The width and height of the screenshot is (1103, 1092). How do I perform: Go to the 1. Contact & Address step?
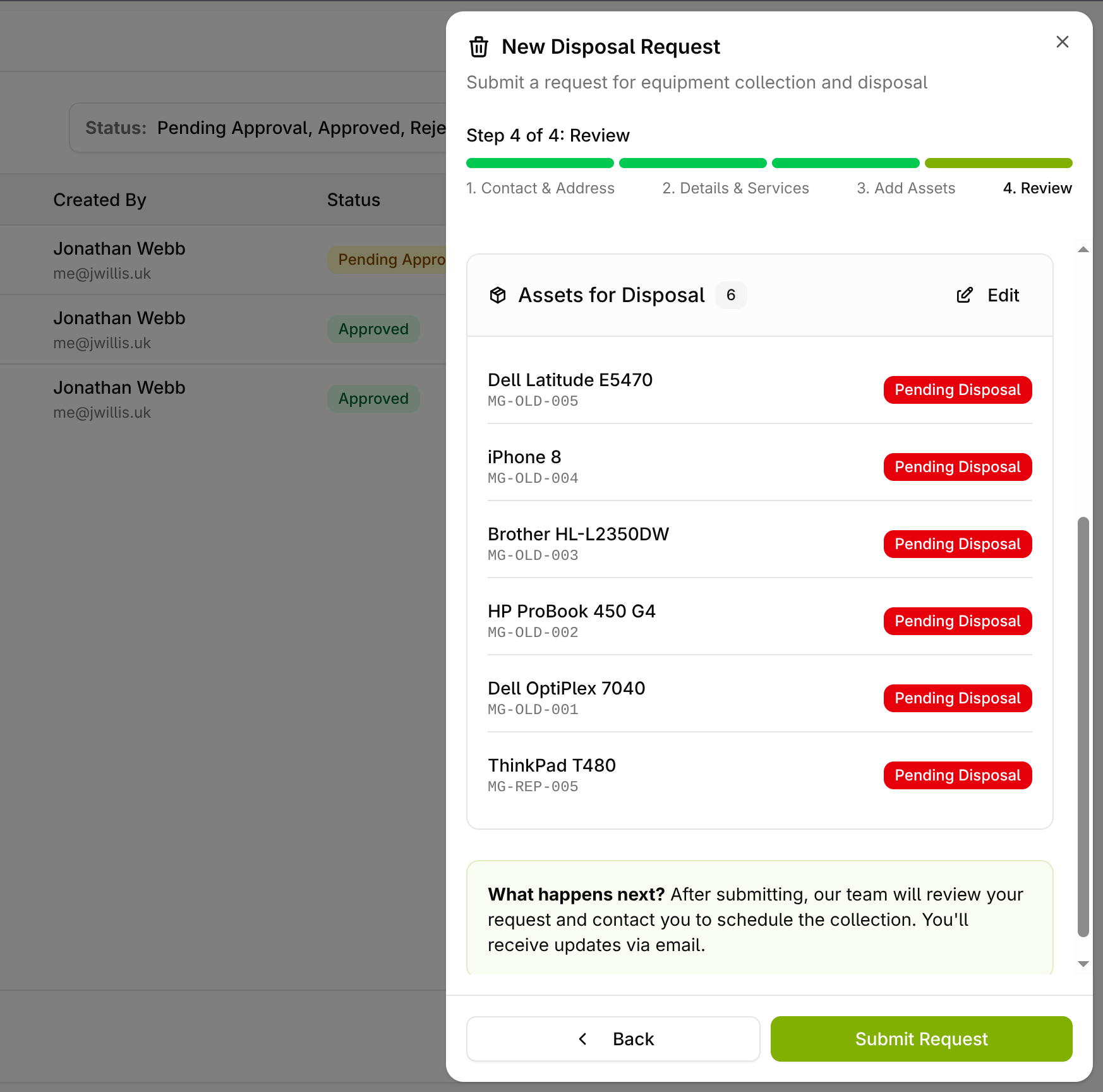[540, 188]
